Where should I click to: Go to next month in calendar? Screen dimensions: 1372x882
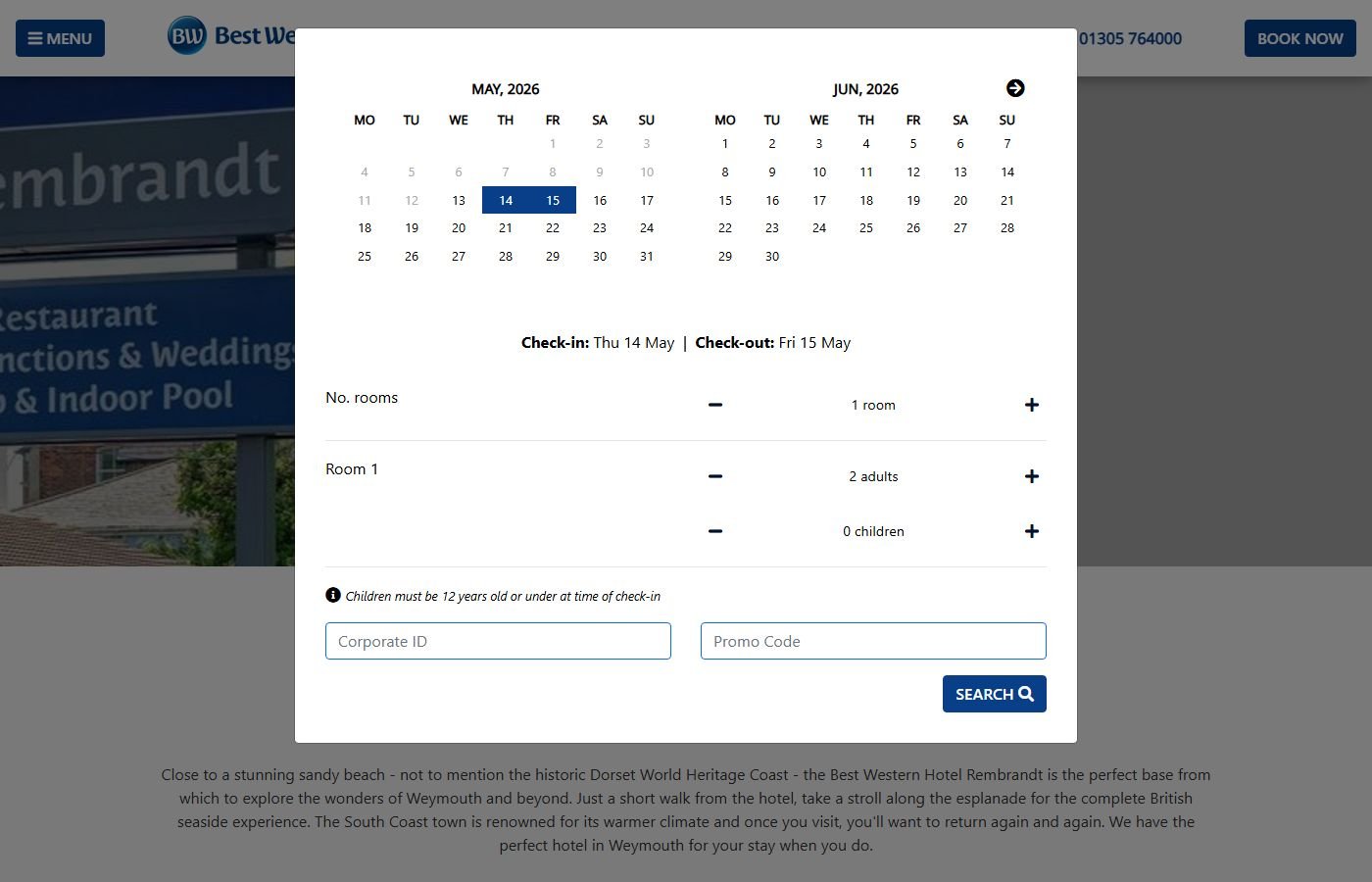pyautogui.click(x=1015, y=88)
